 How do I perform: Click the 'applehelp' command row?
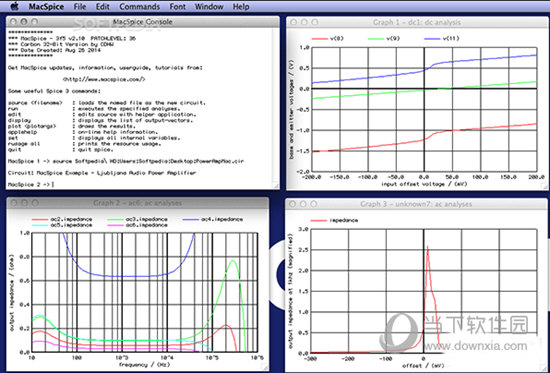pyautogui.click(x=82, y=132)
